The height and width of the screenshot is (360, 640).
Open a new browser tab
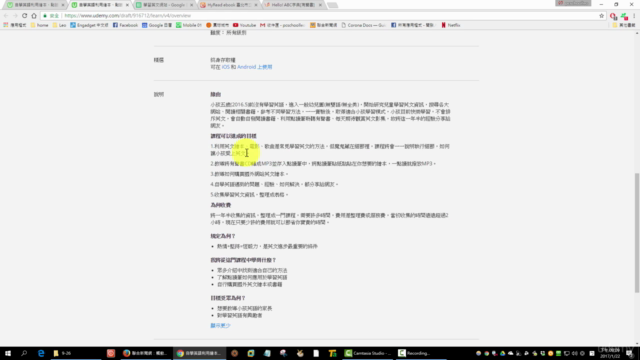tap(333, 5)
